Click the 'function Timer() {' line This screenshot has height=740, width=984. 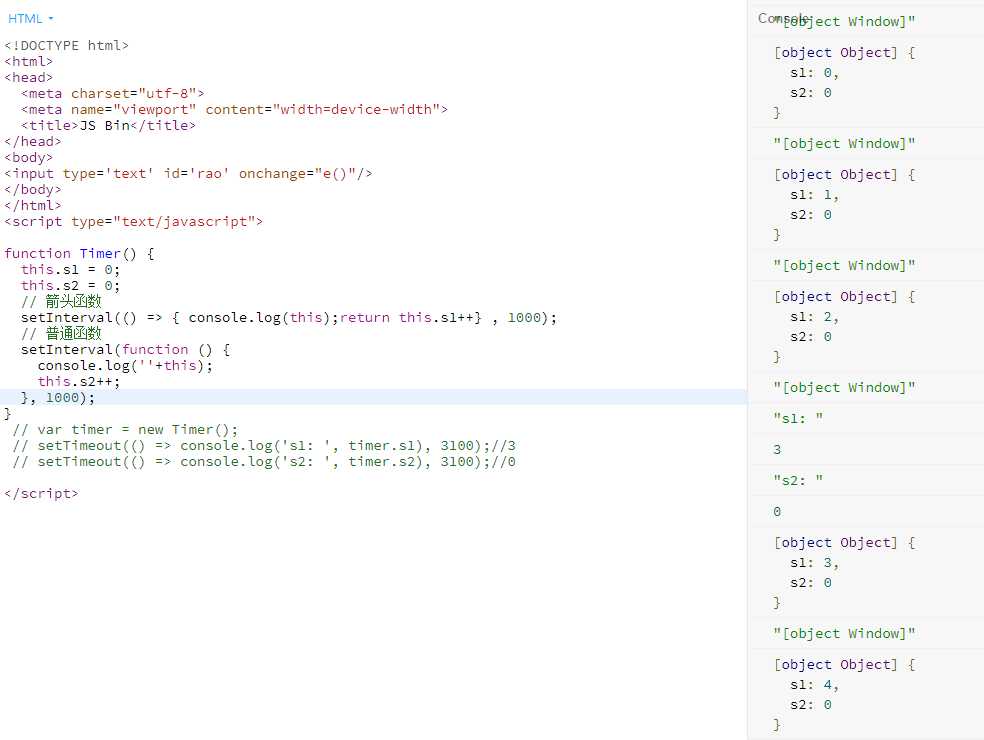(79, 254)
